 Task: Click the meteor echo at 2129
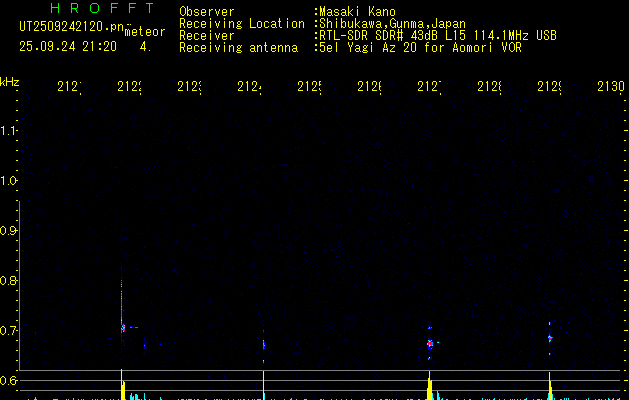(x=550, y=339)
